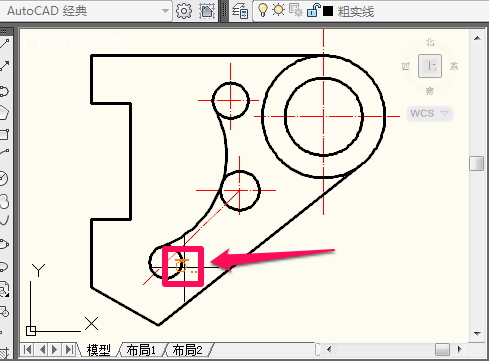Toggle layer lock padlock

[x=313, y=10]
